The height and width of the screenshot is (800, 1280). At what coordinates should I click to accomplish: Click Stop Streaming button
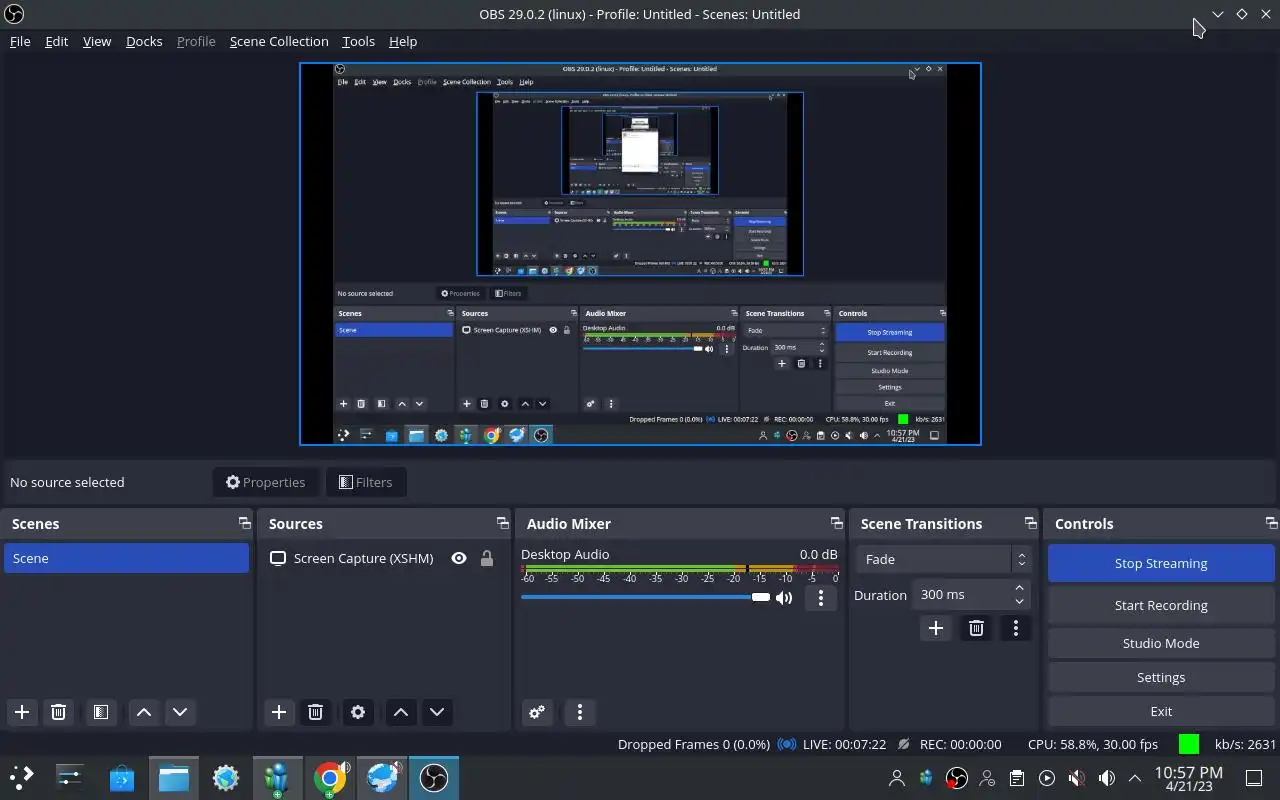pyautogui.click(x=1161, y=563)
